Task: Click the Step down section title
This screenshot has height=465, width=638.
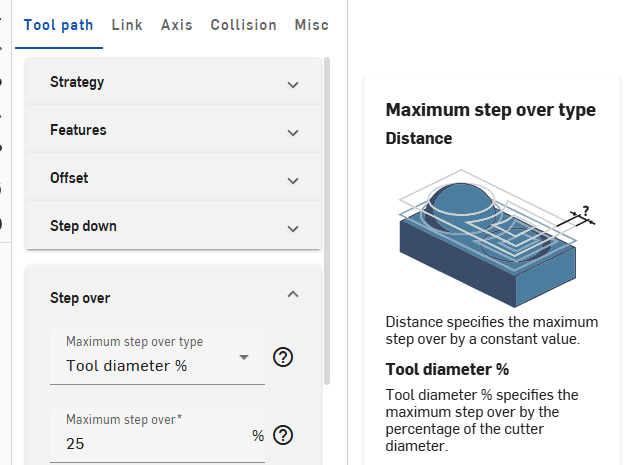Action: pos(83,226)
